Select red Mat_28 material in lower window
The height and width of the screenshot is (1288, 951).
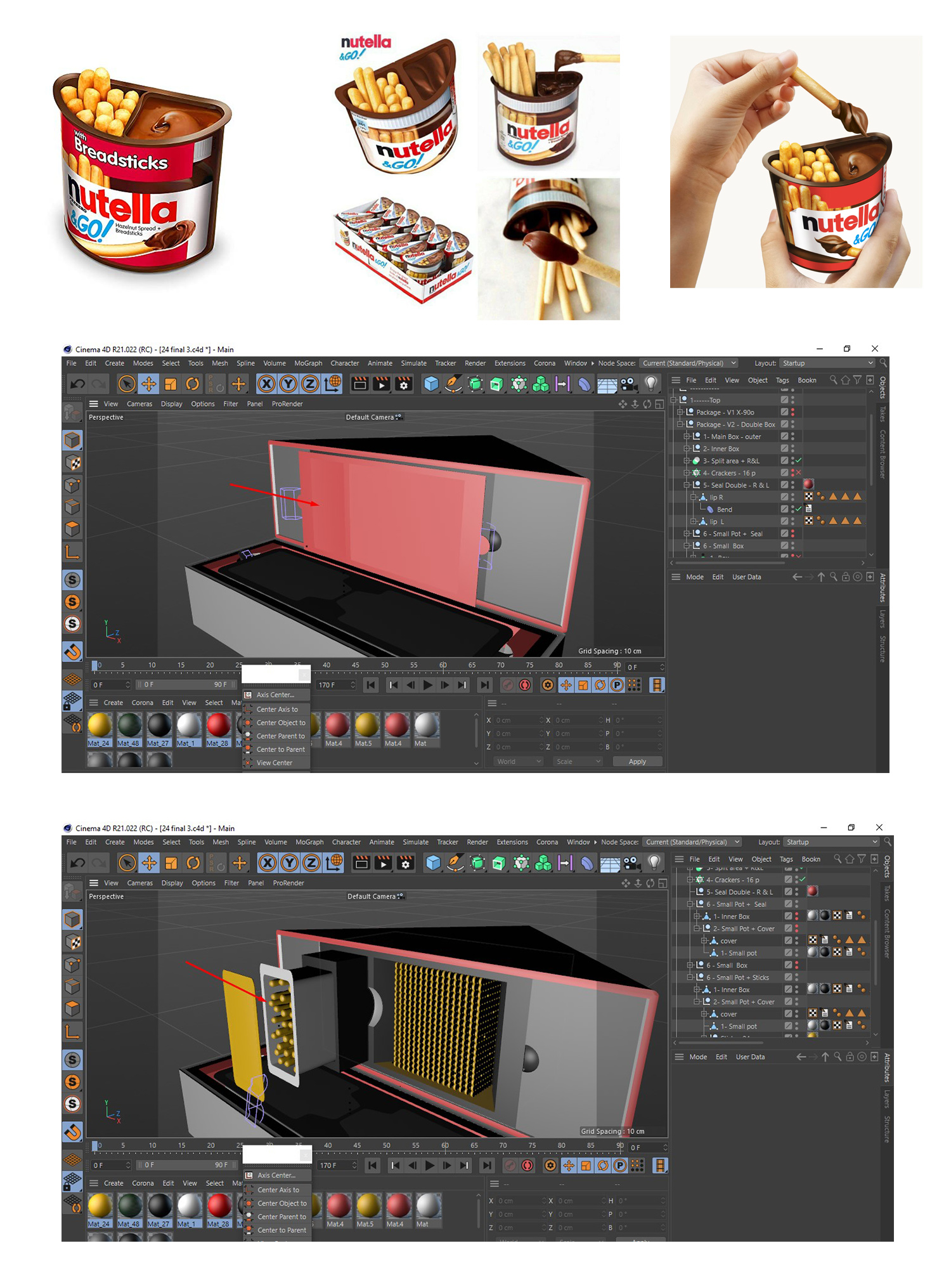(218, 1209)
